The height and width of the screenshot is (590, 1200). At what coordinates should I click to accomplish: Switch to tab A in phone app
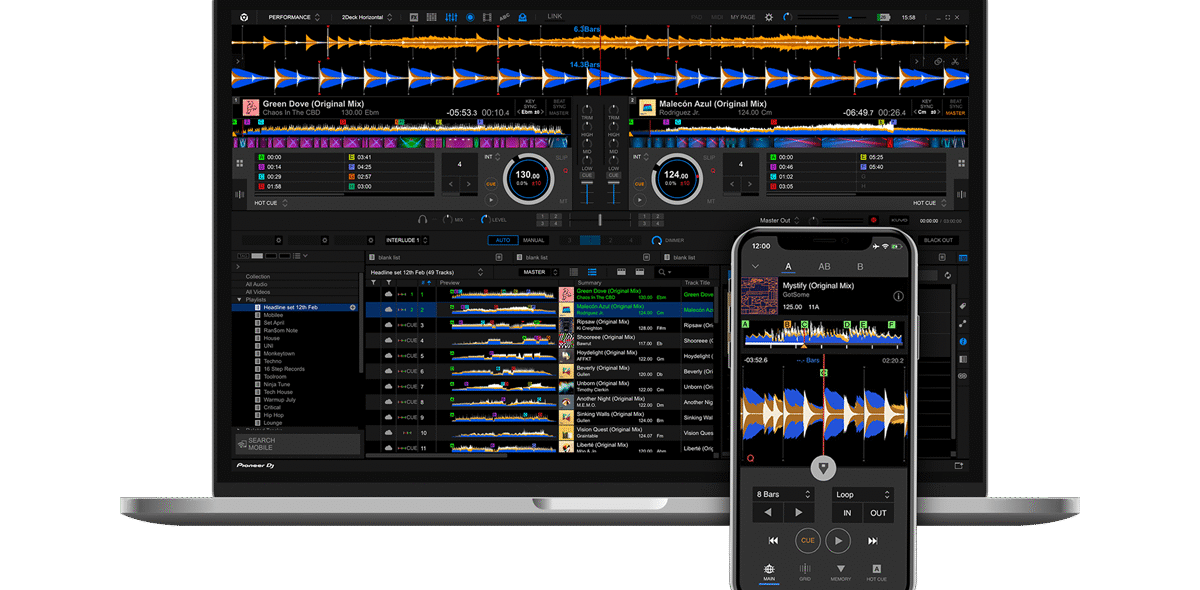[789, 266]
